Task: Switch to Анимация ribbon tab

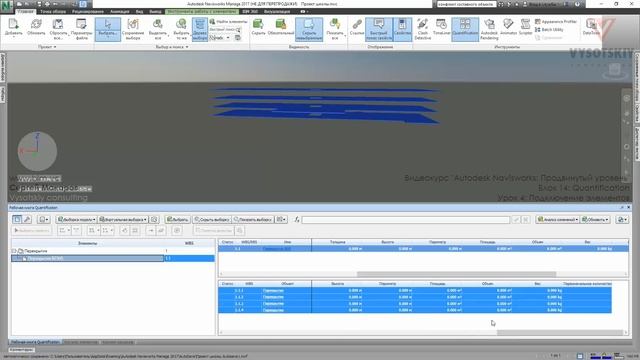Action: 120,11
